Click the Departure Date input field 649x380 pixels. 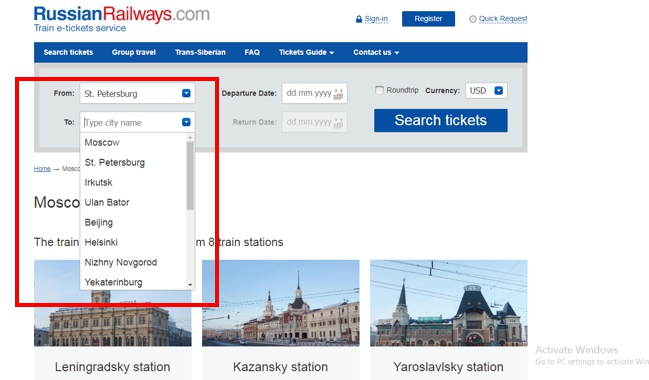pos(315,93)
